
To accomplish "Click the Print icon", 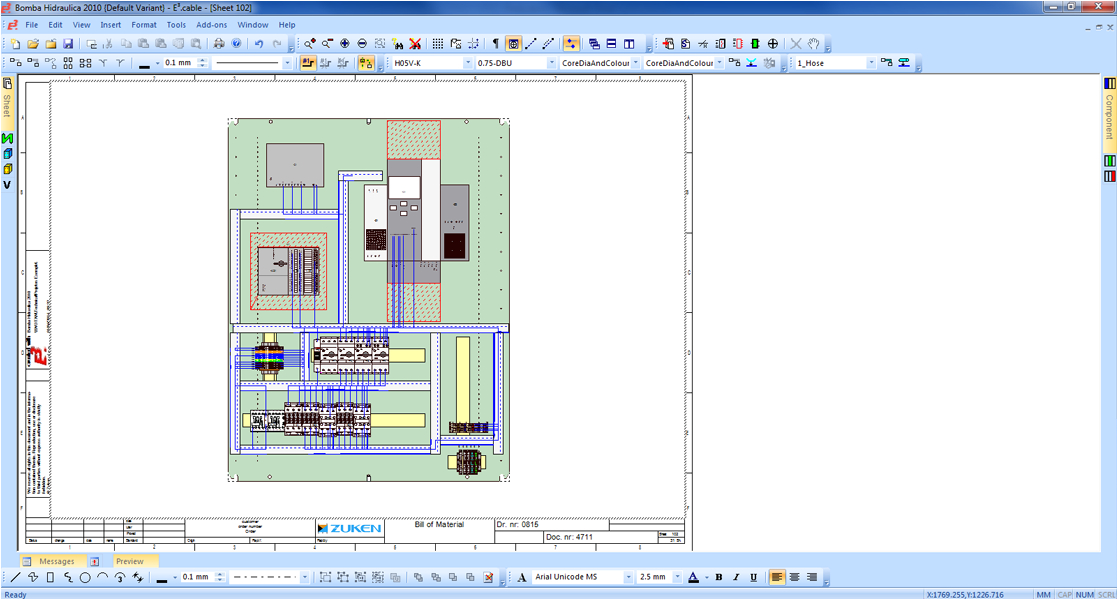I will tap(218, 43).
